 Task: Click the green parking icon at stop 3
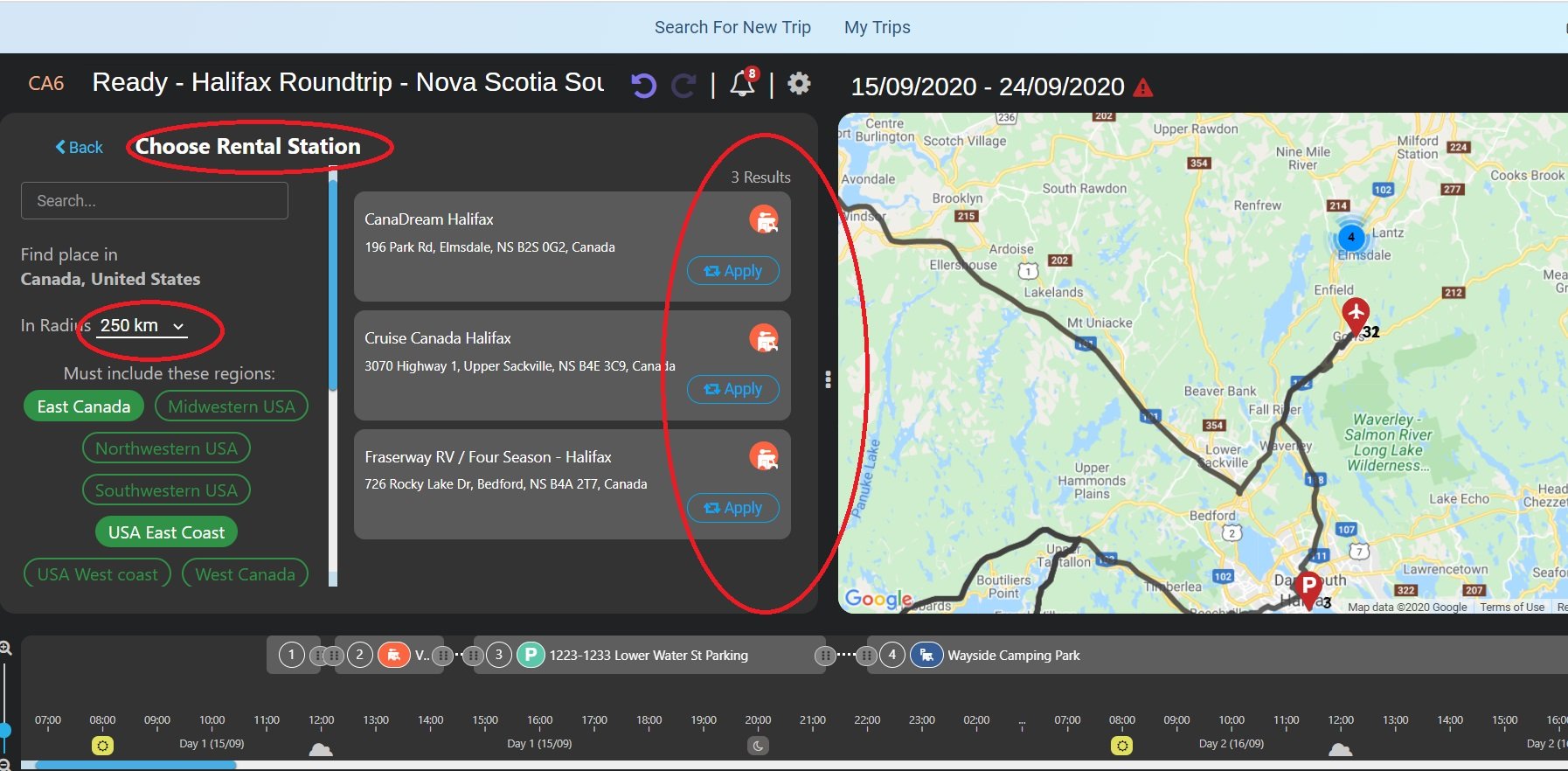coord(531,655)
